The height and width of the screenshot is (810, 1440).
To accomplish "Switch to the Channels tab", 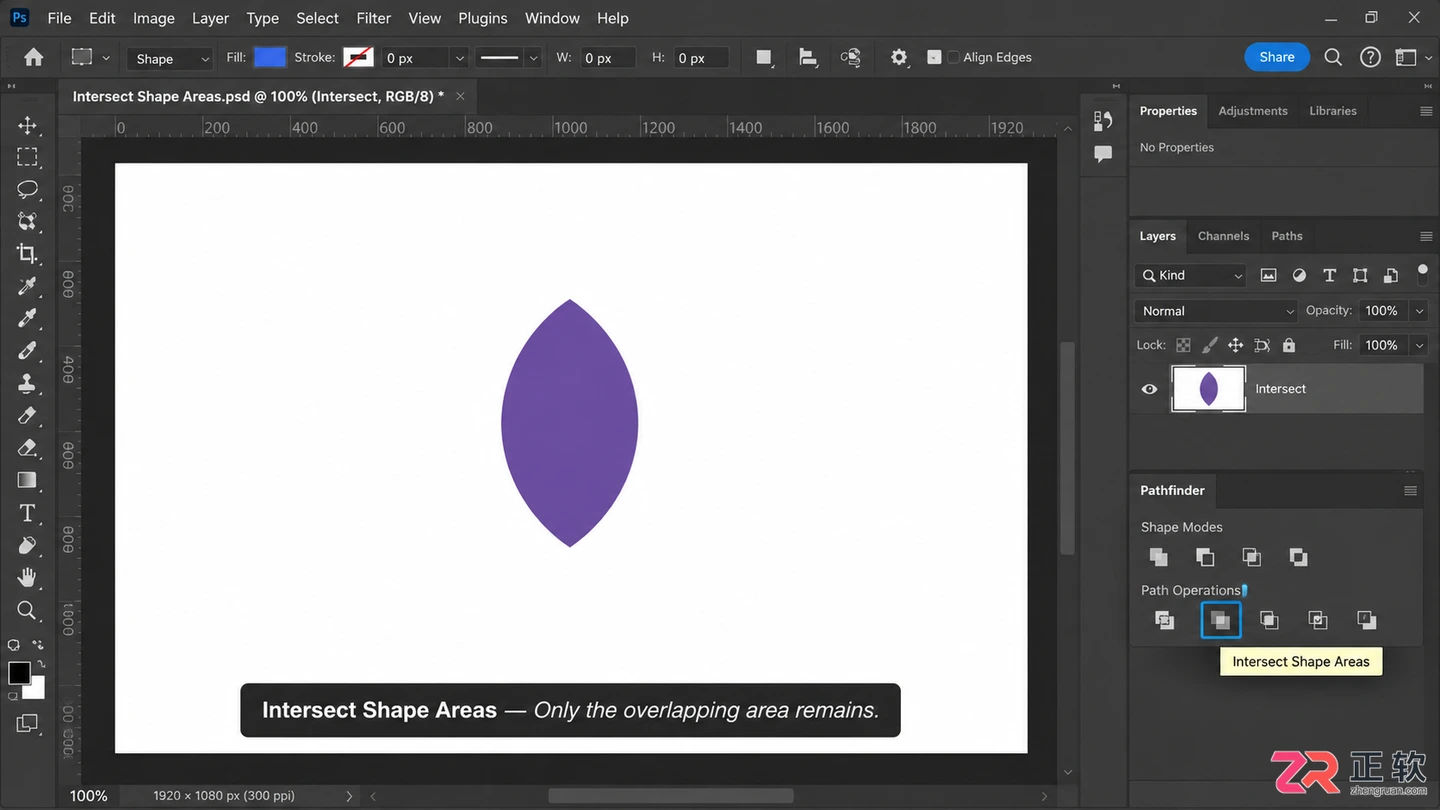I will coord(1223,236).
